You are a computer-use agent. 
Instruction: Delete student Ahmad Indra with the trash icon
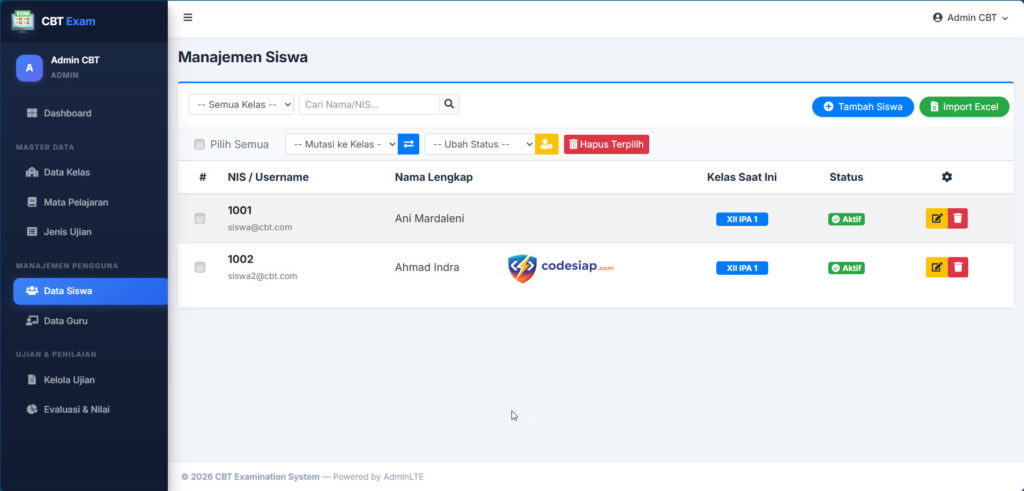click(x=958, y=267)
